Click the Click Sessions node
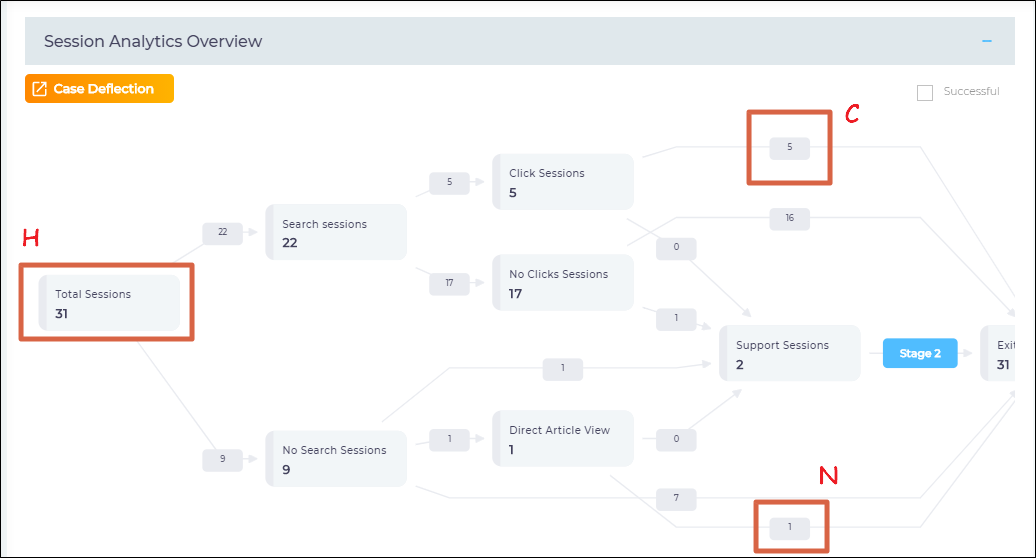Viewport: 1036px width, 558px height. tap(563, 181)
